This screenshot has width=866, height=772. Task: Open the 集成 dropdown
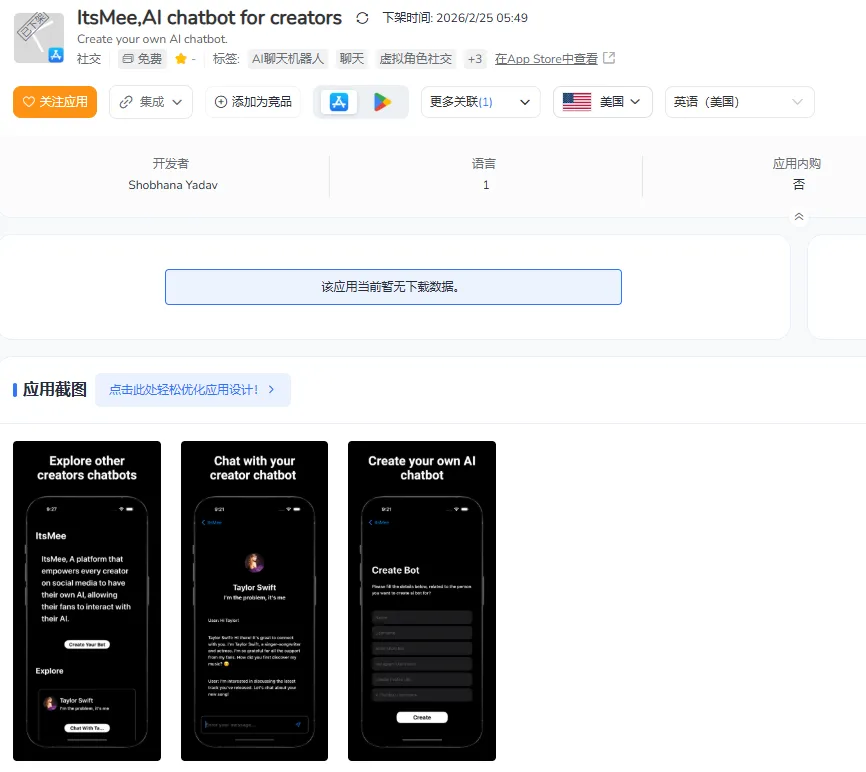151,102
